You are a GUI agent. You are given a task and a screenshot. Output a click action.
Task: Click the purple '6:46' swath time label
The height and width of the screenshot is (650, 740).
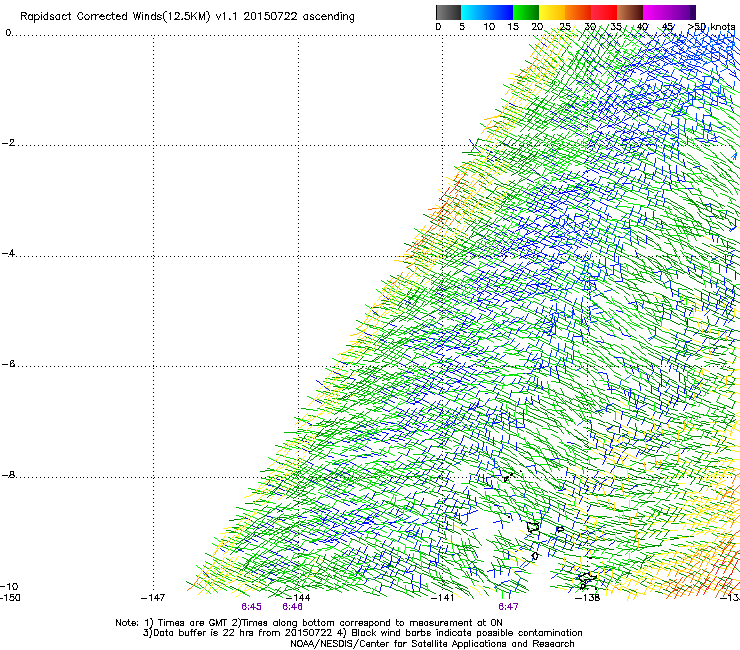[x=293, y=607]
